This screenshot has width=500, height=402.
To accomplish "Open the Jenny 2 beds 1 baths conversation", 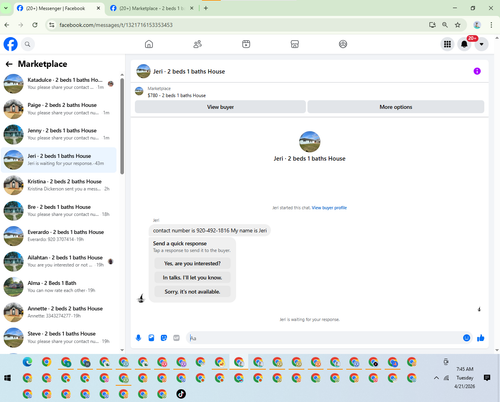I will (x=59, y=134).
